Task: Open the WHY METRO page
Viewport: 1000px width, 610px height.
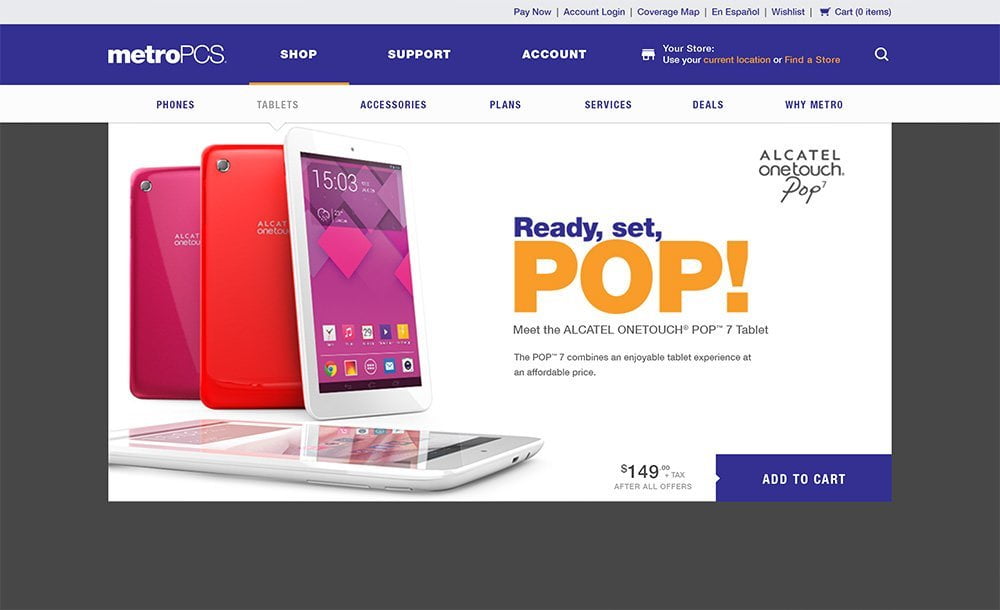Action: [x=814, y=105]
